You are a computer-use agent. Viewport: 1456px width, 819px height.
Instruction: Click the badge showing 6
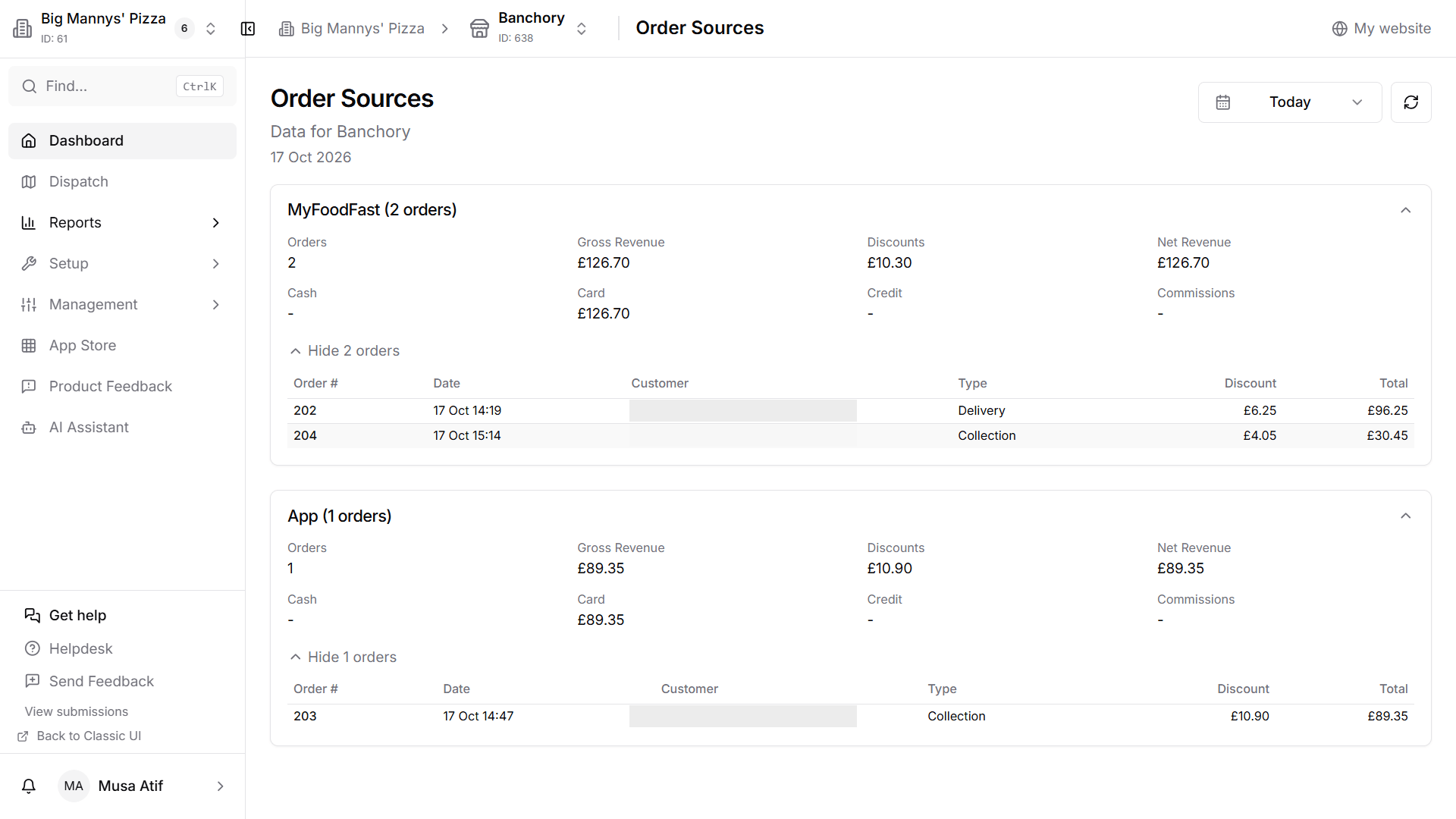184,29
